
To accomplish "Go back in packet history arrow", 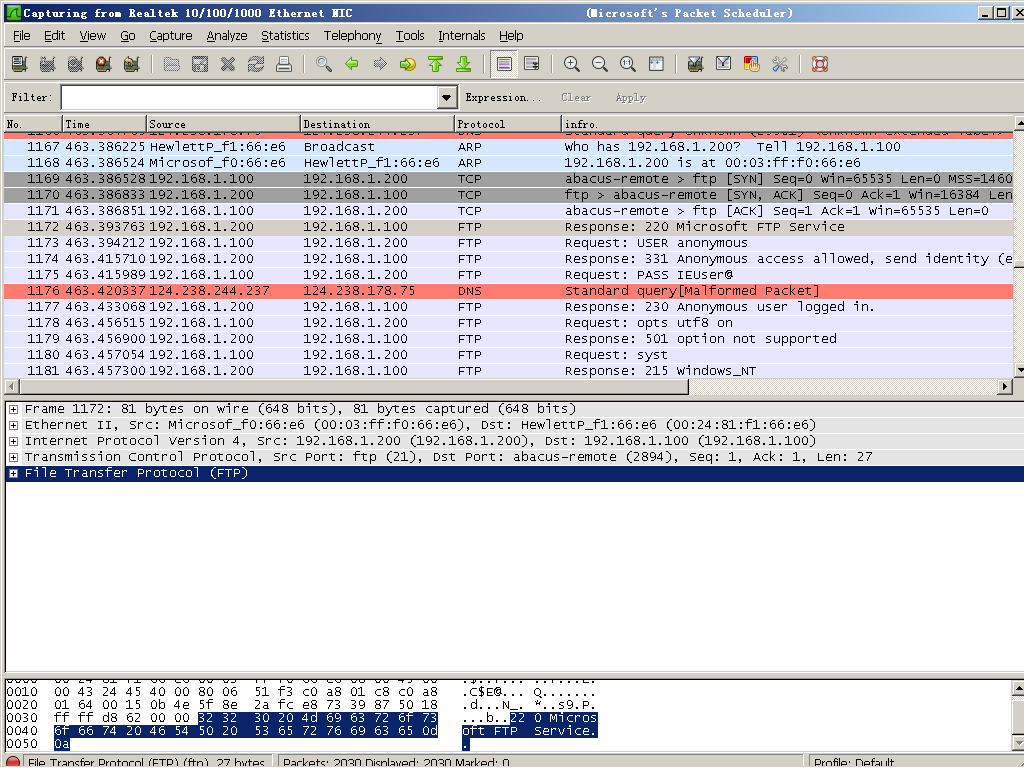I will (x=351, y=63).
